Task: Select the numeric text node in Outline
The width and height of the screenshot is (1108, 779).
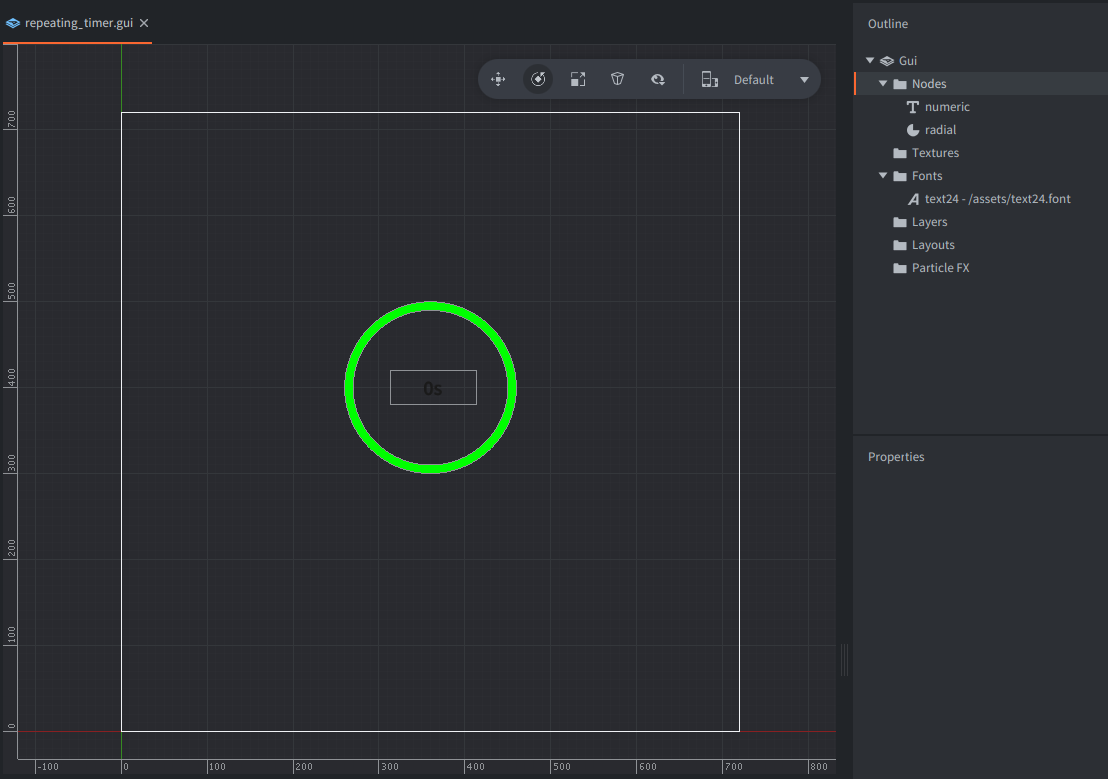Action: tap(946, 107)
